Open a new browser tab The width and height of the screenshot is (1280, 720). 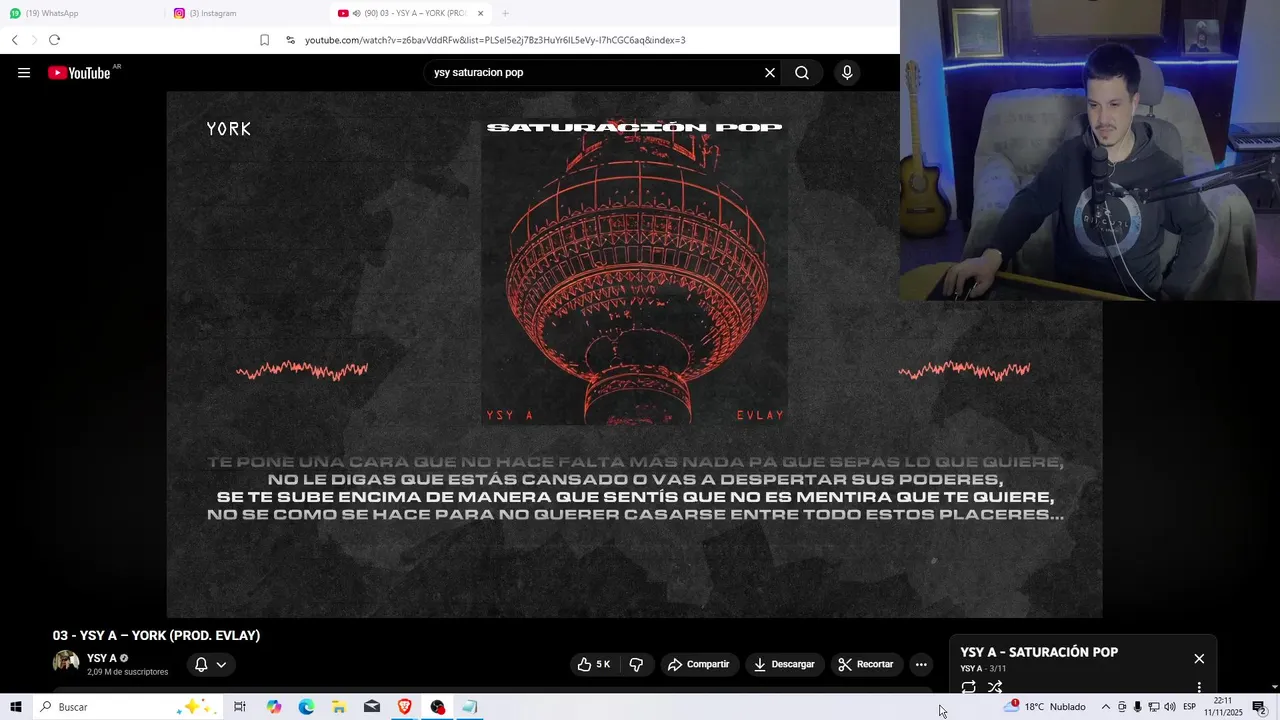pyautogui.click(x=505, y=13)
